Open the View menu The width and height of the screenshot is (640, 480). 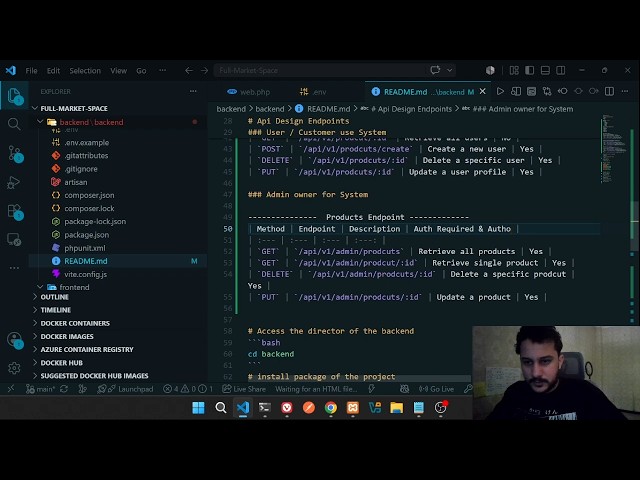click(118, 71)
